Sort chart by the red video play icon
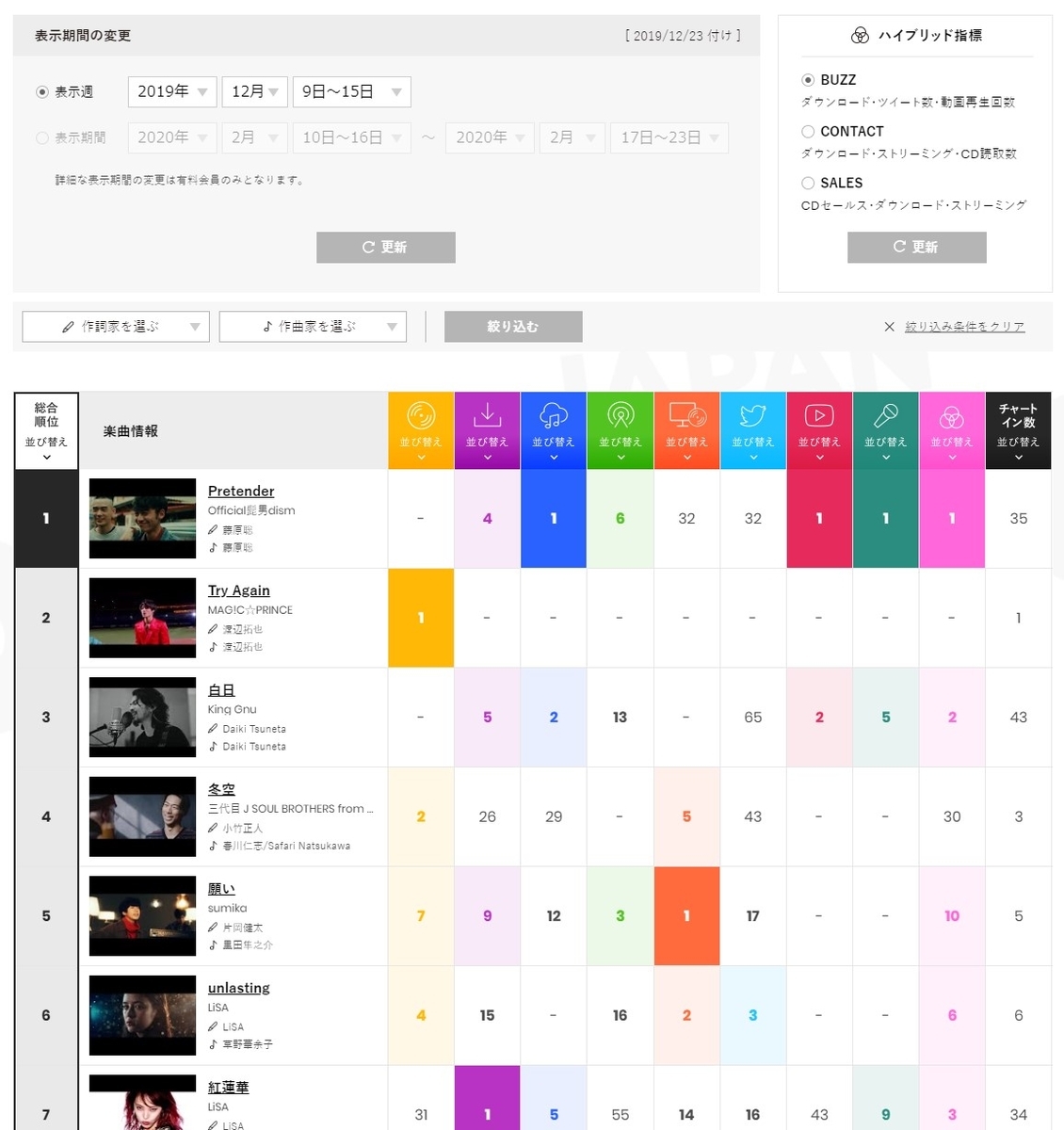This screenshot has width=1064, height=1130. [819, 430]
